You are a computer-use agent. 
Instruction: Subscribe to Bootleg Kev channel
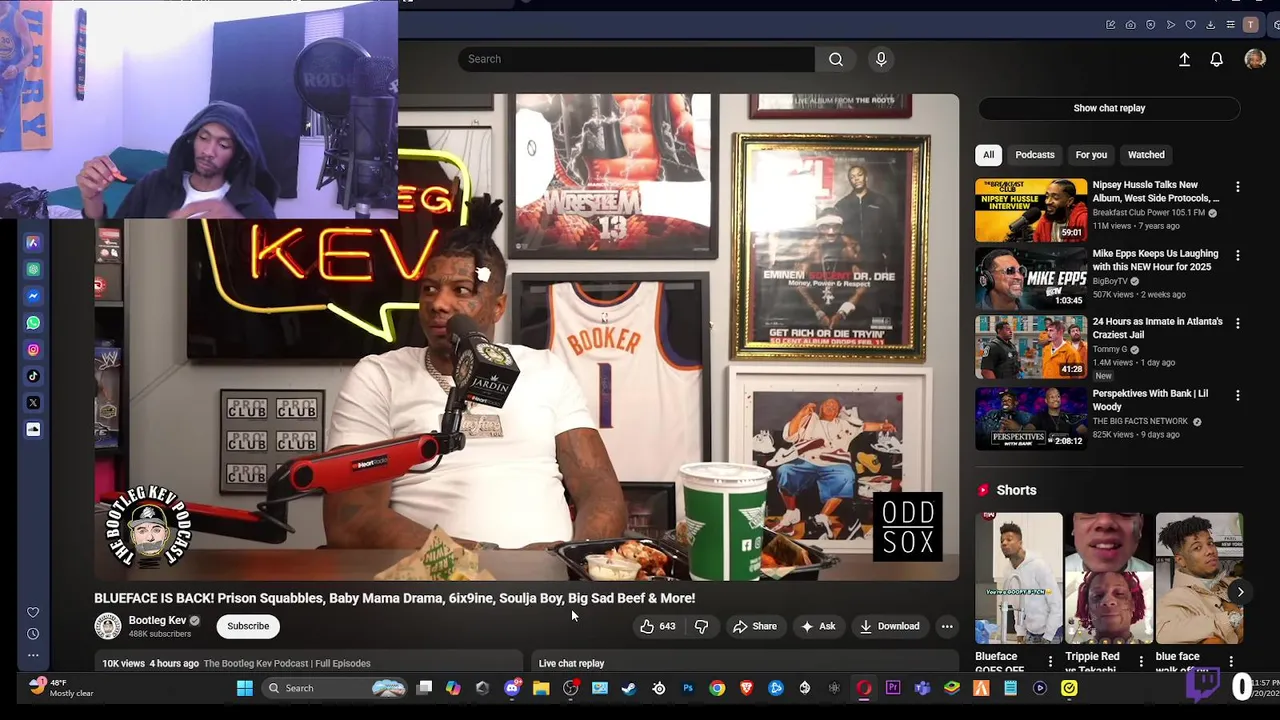coord(248,626)
